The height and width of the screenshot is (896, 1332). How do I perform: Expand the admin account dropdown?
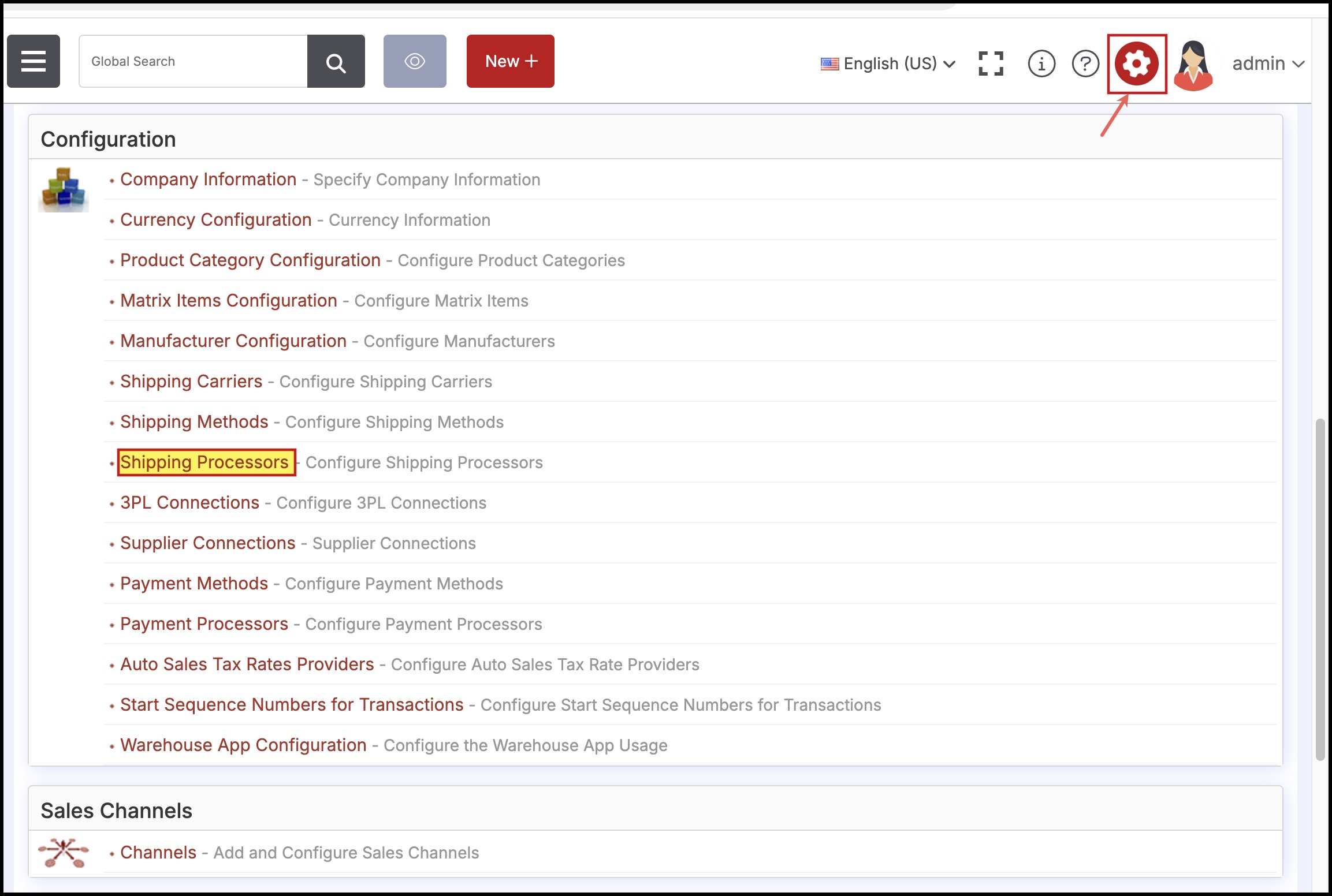point(1268,64)
